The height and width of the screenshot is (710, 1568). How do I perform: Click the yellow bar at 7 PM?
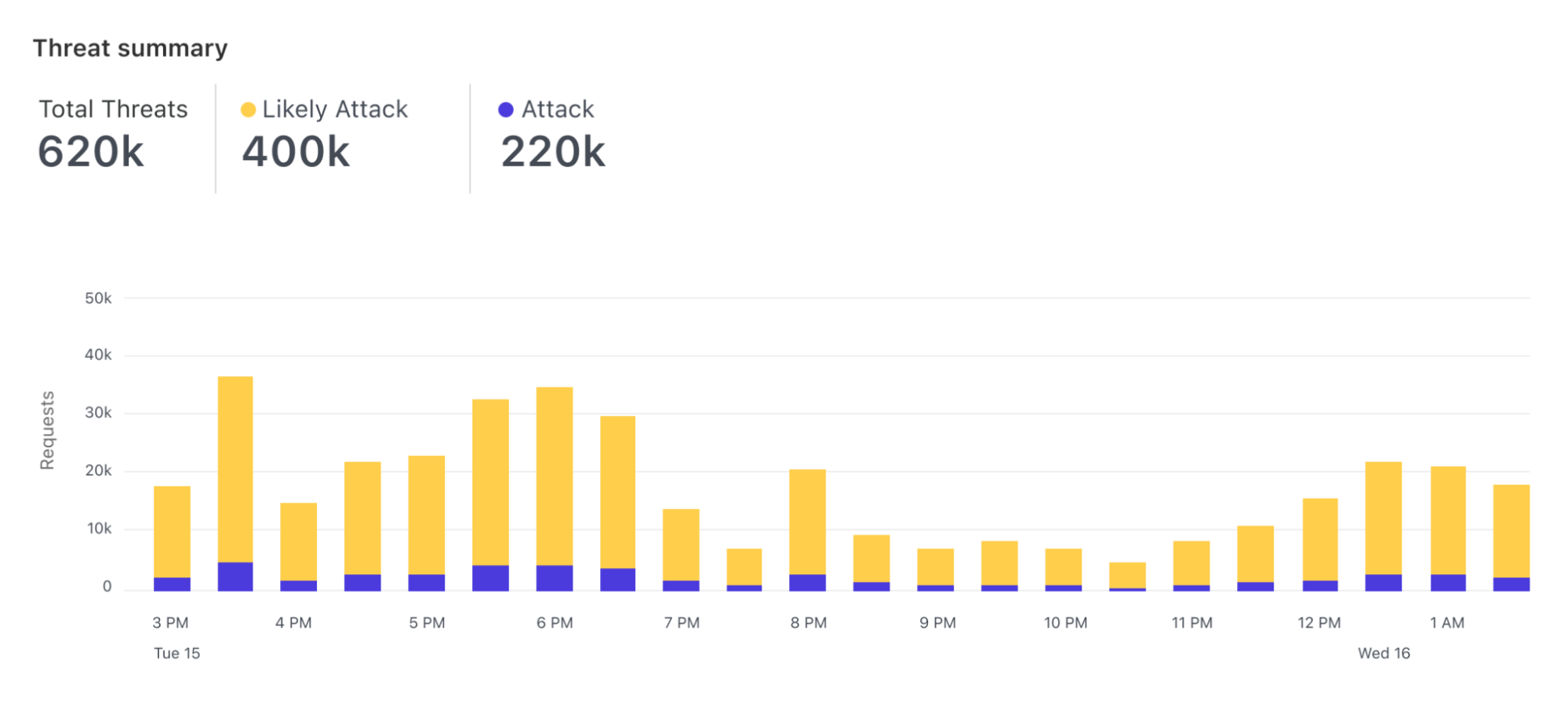click(x=681, y=544)
